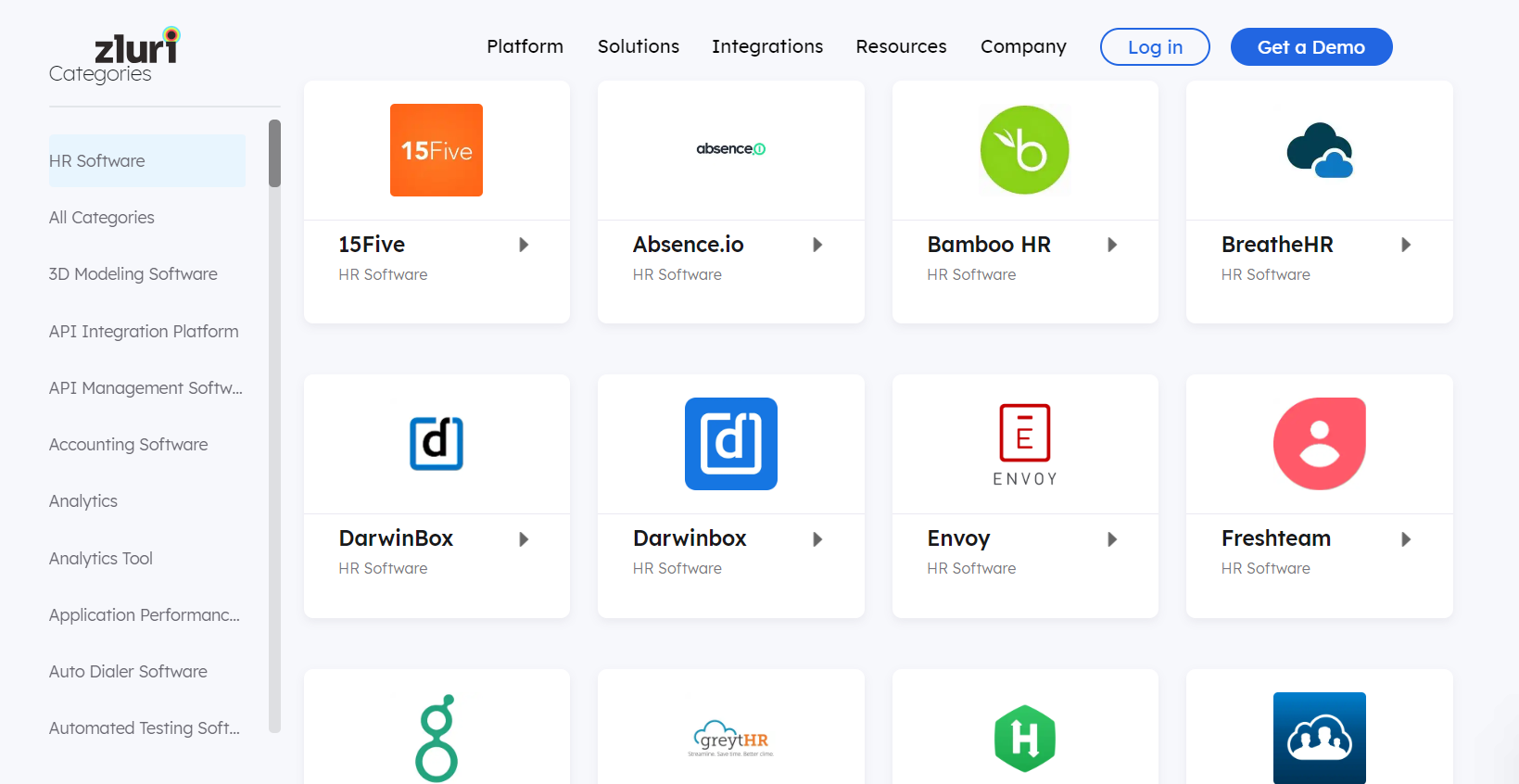Viewport: 1519px width, 784px height.
Task: Expand the Darwinbox second card arrow
Action: 817,539
